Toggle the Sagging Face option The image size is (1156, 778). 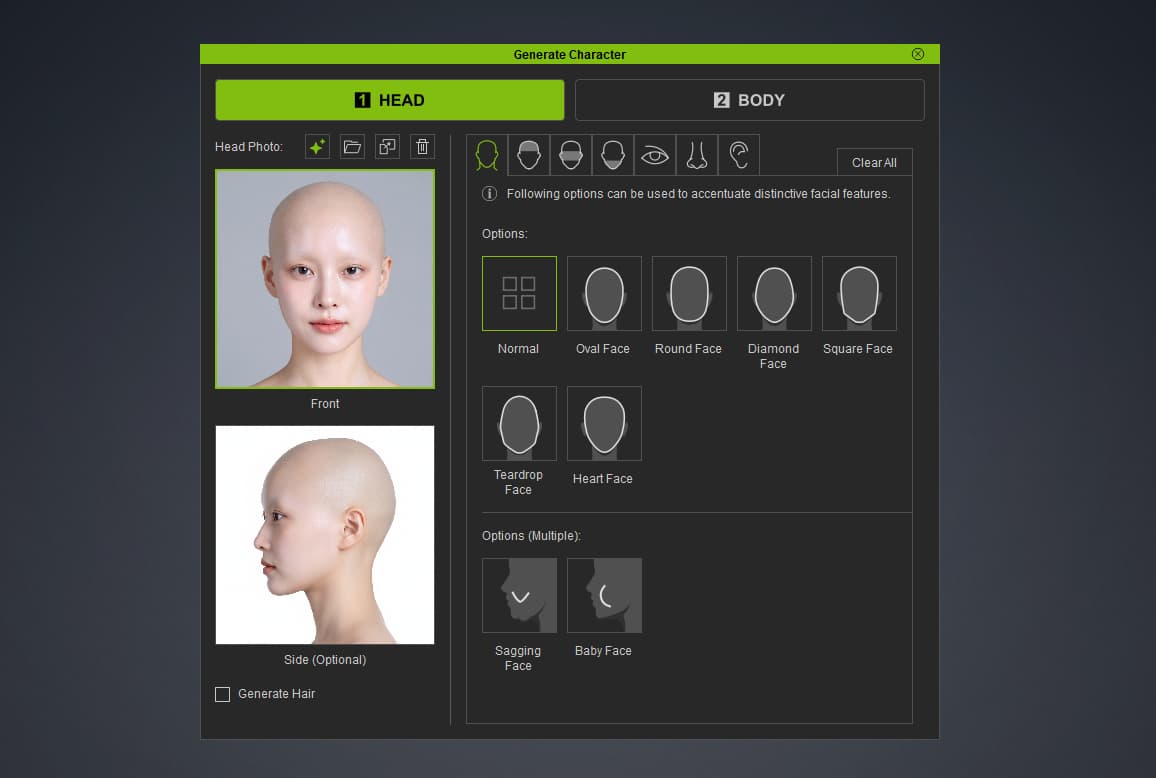(x=519, y=595)
